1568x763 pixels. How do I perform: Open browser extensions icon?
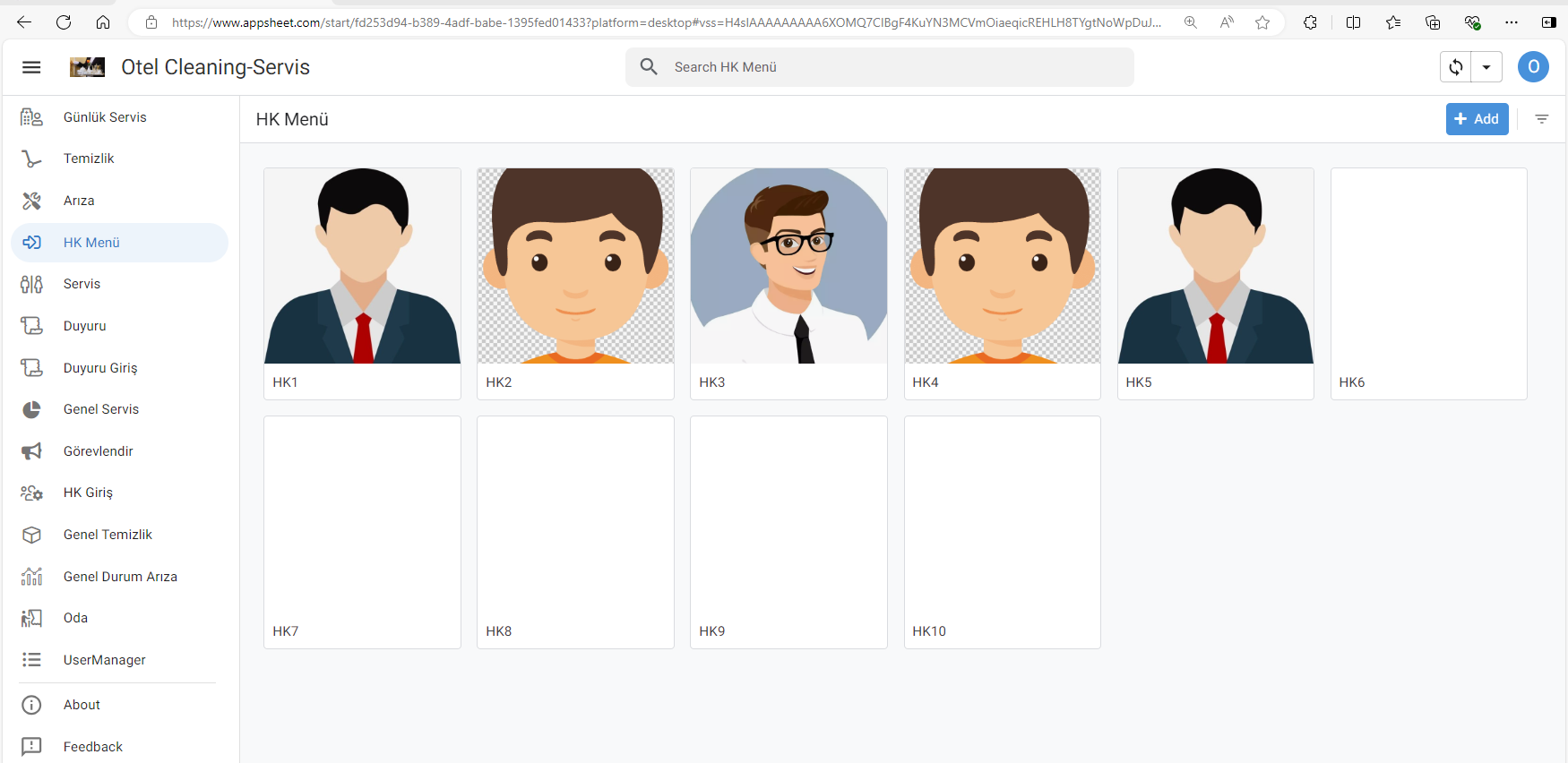(1310, 22)
